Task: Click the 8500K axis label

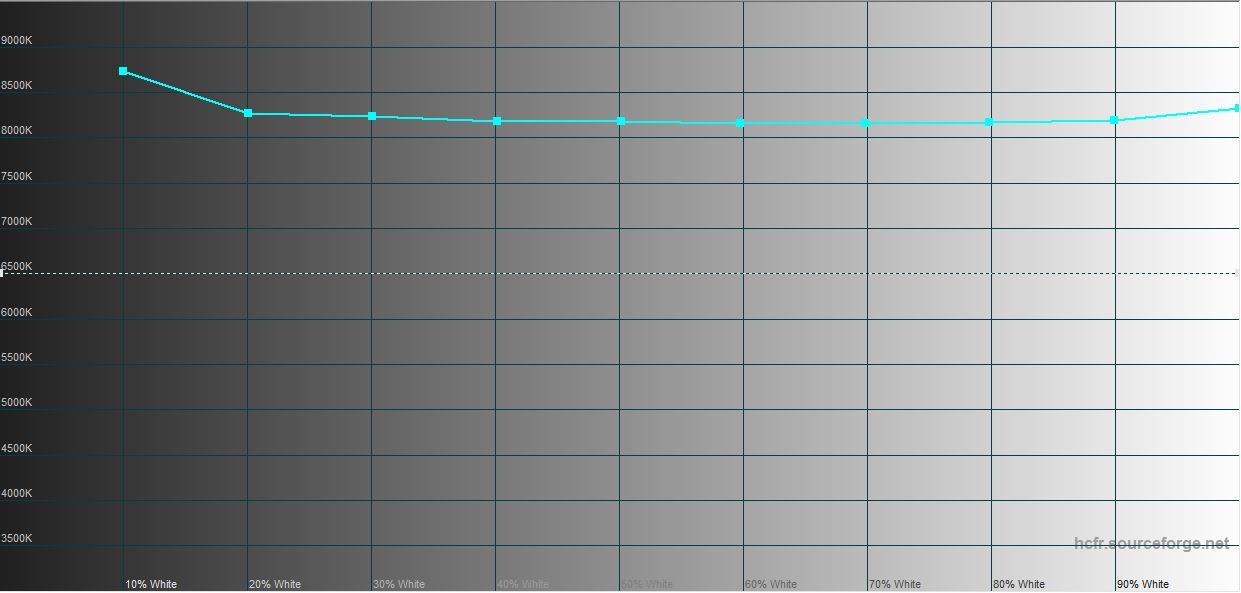Action: pyautogui.click(x=17, y=86)
